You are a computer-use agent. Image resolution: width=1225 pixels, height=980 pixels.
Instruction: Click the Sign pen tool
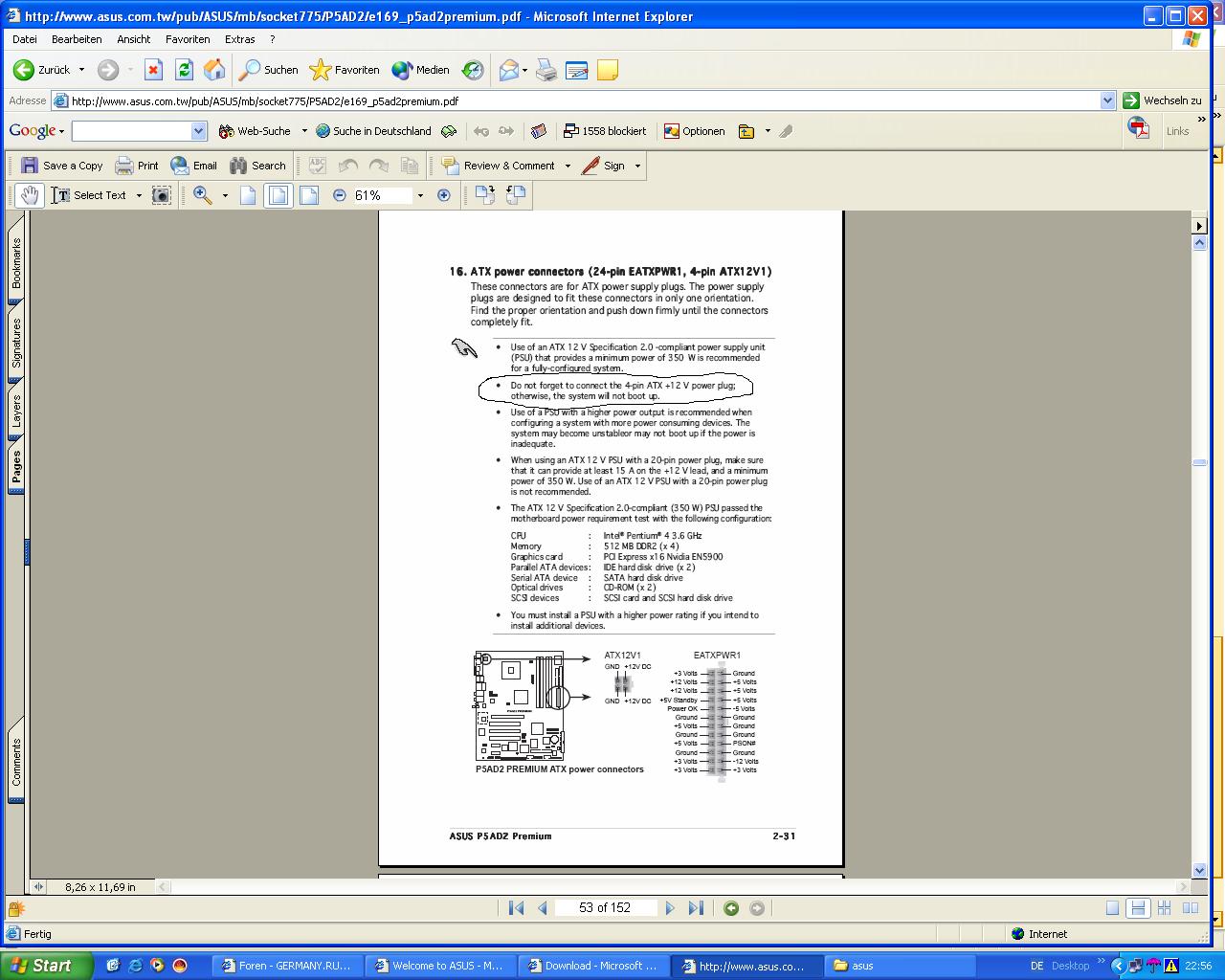click(604, 166)
